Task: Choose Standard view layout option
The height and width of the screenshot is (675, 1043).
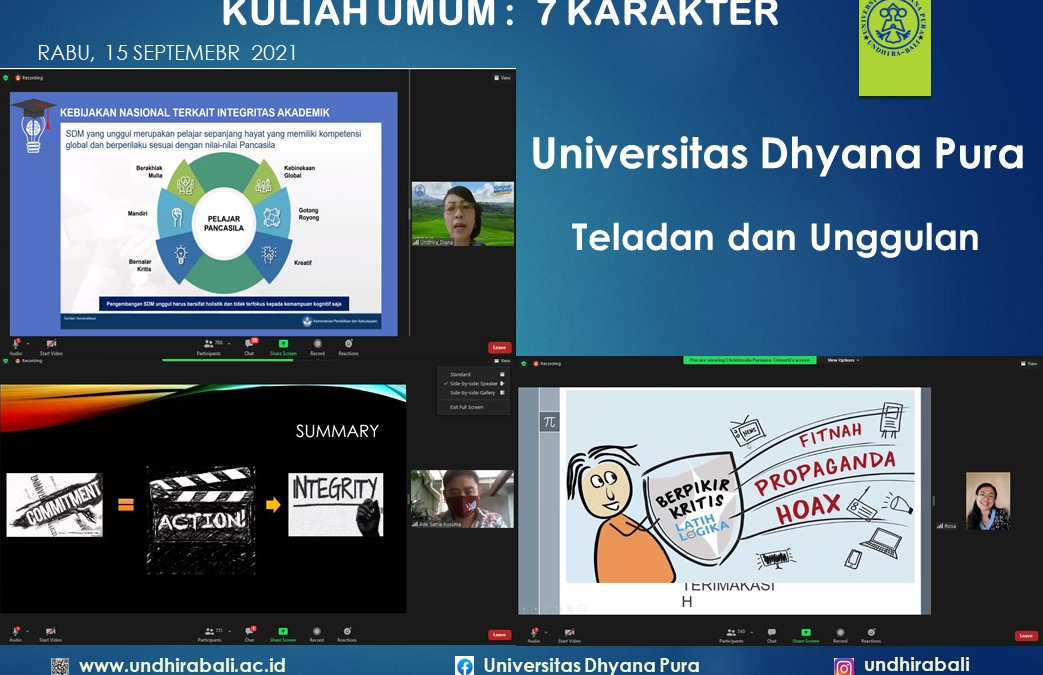Action: [x=474, y=374]
